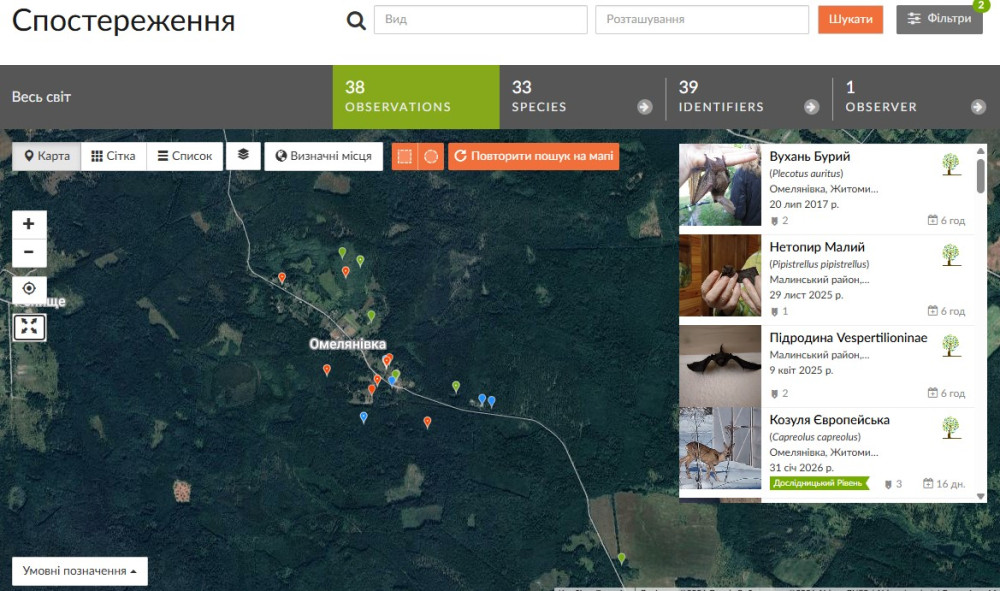Click the locate-me target icon

coord(29,288)
